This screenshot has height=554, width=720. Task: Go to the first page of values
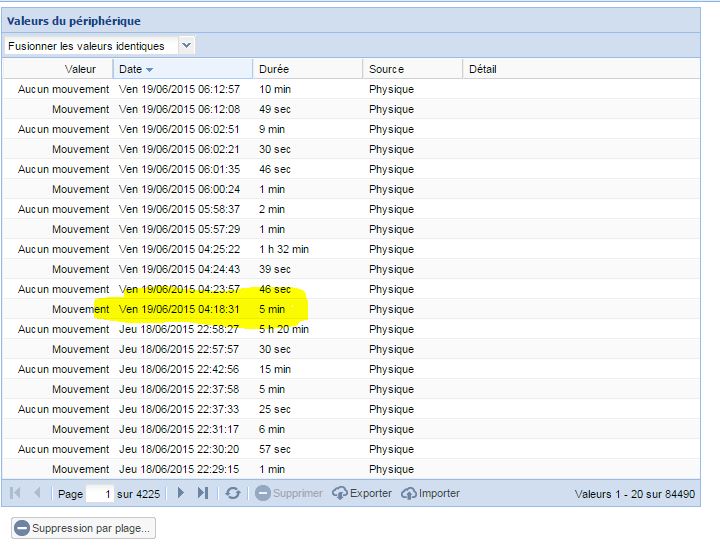15,493
